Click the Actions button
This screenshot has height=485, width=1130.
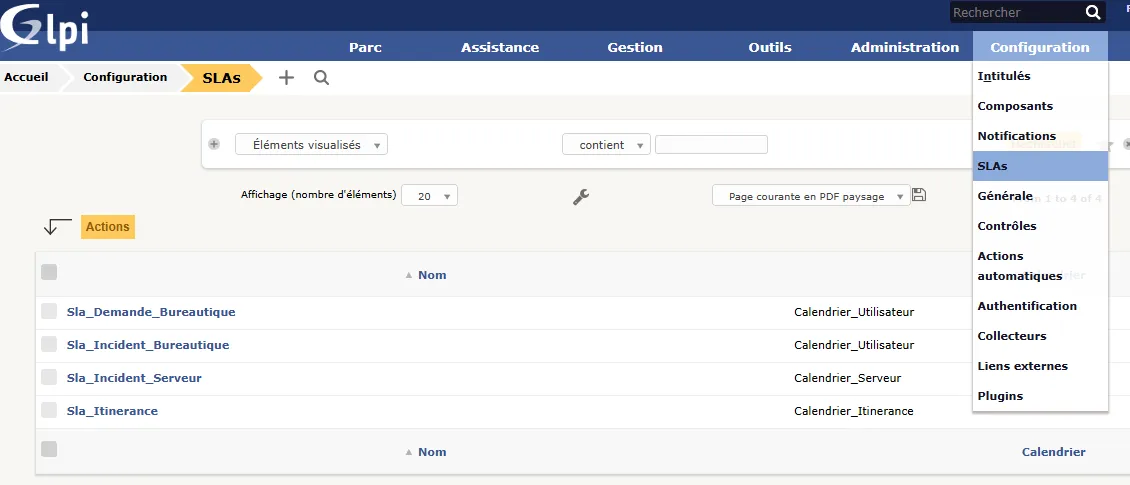tap(107, 226)
